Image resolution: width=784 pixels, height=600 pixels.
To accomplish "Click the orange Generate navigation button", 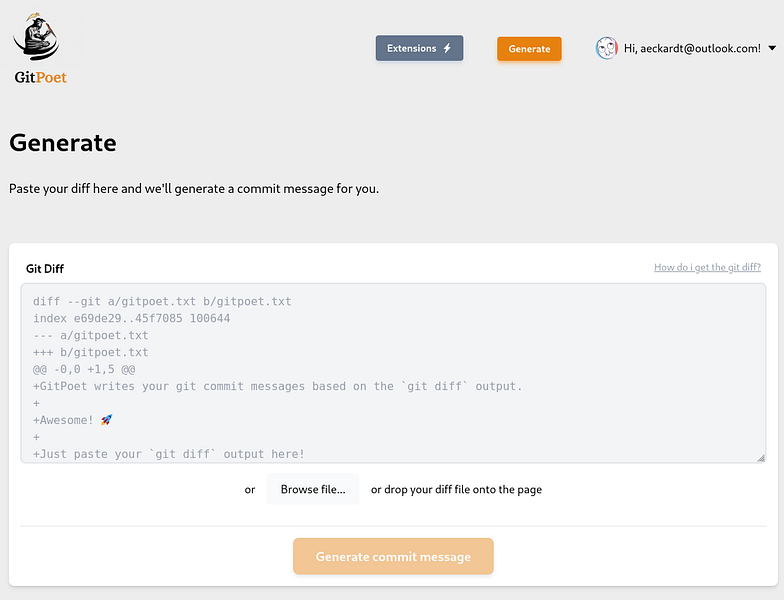I will (529, 48).
